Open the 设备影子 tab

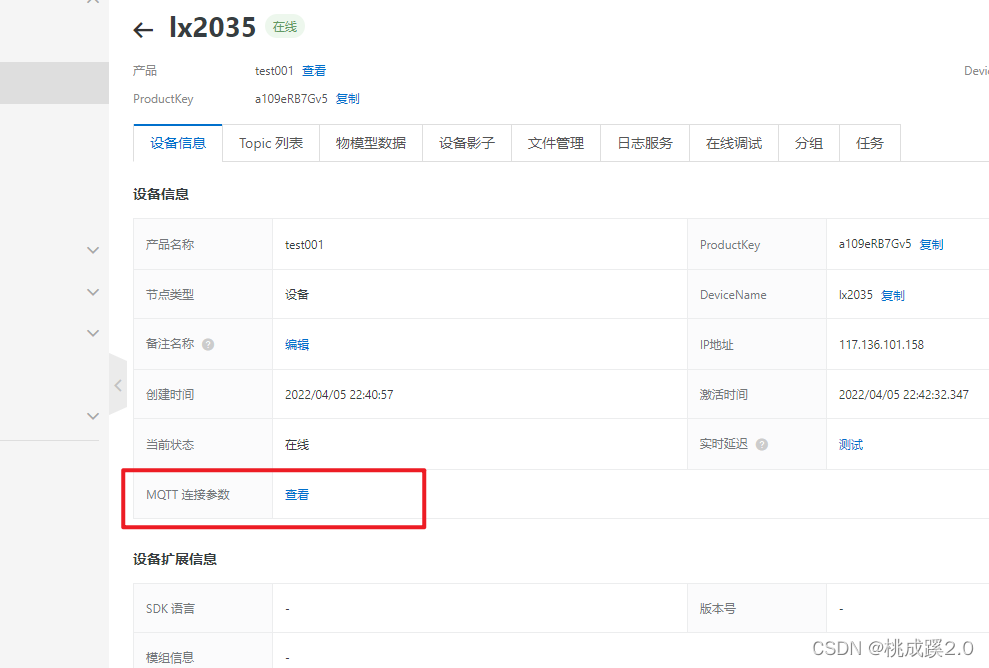pyautogui.click(x=467, y=143)
